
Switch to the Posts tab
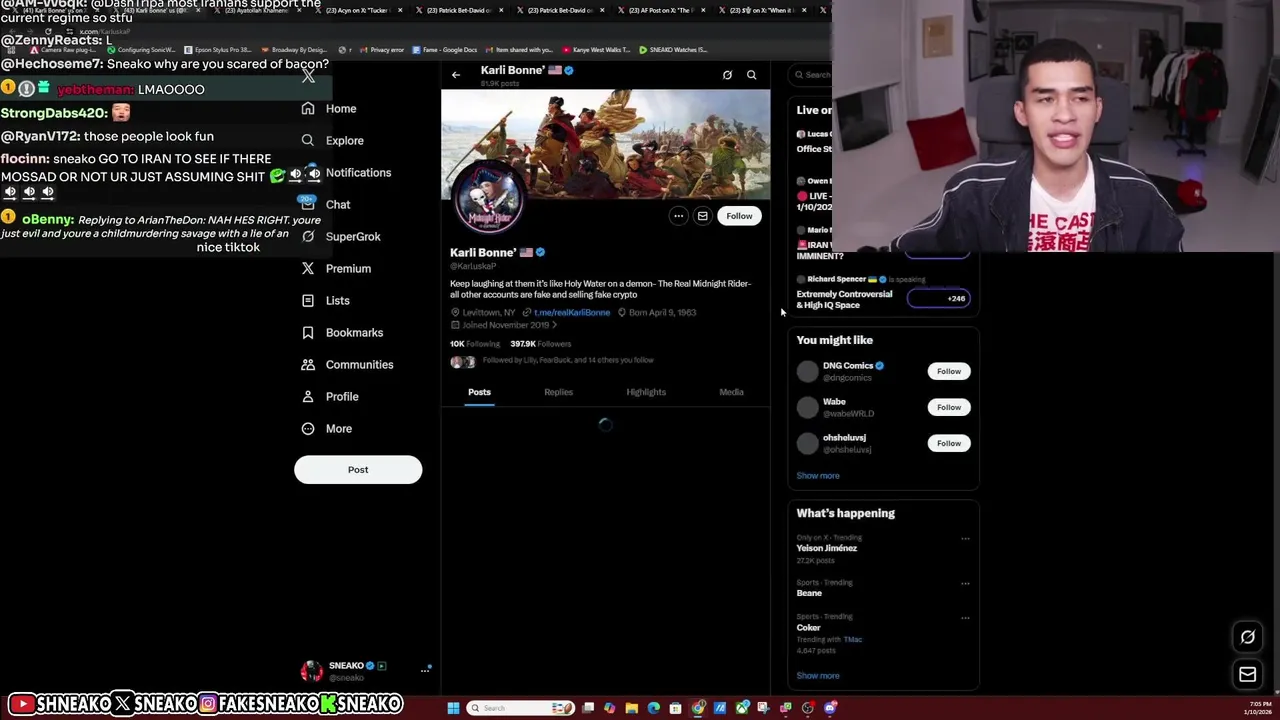[x=479, y=392]
